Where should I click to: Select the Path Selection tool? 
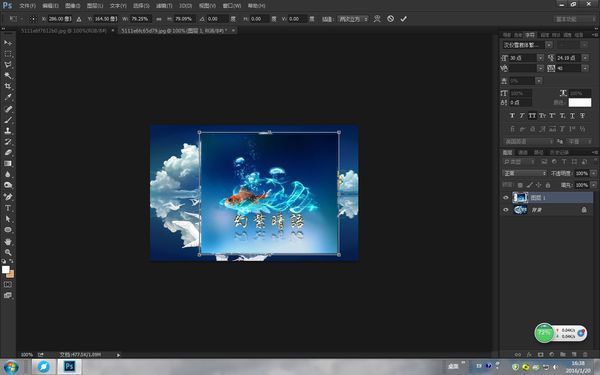8,219
